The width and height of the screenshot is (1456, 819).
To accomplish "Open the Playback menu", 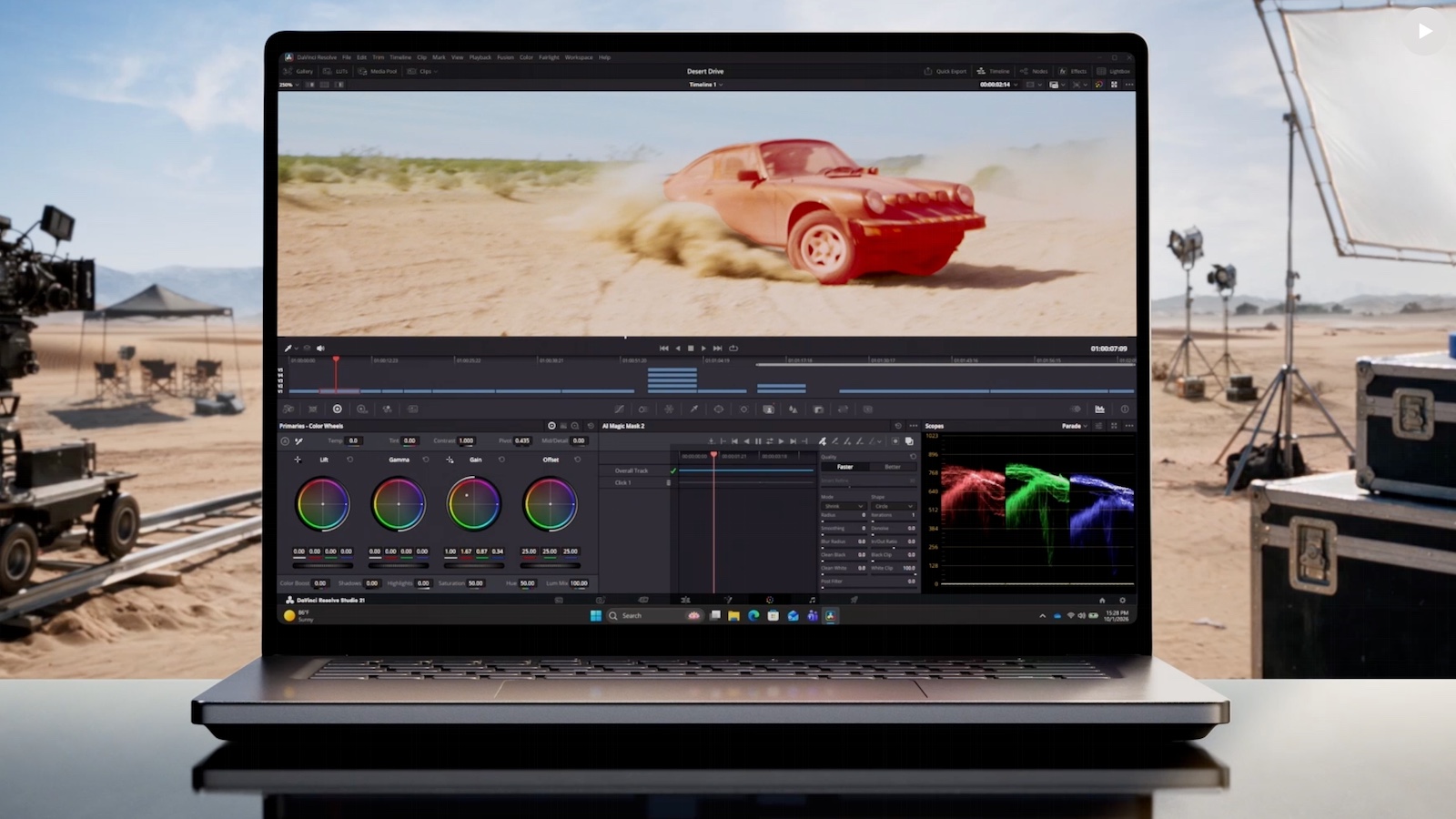I will coord(480,57).
